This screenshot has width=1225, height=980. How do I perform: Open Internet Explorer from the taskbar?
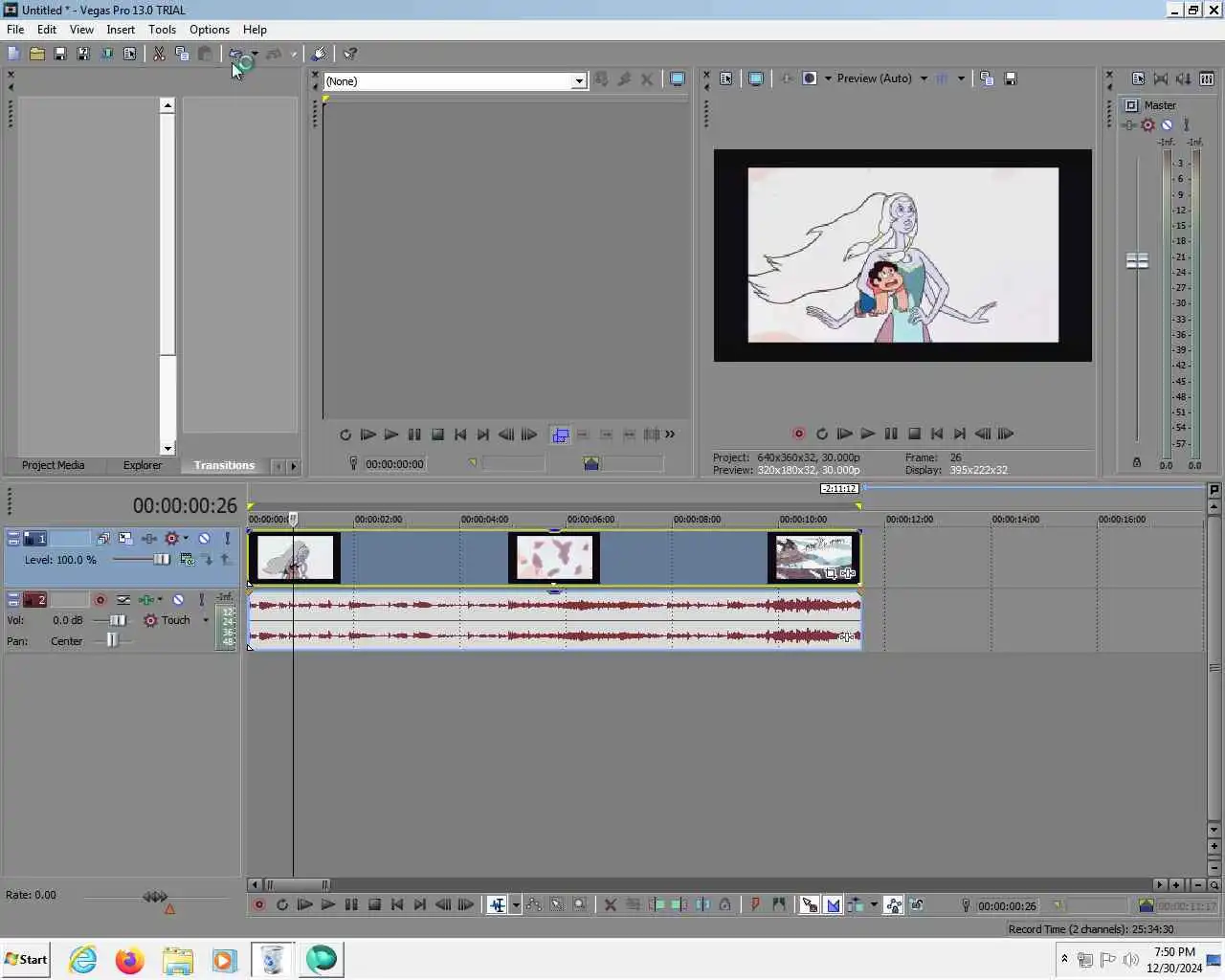coord(83,959)
